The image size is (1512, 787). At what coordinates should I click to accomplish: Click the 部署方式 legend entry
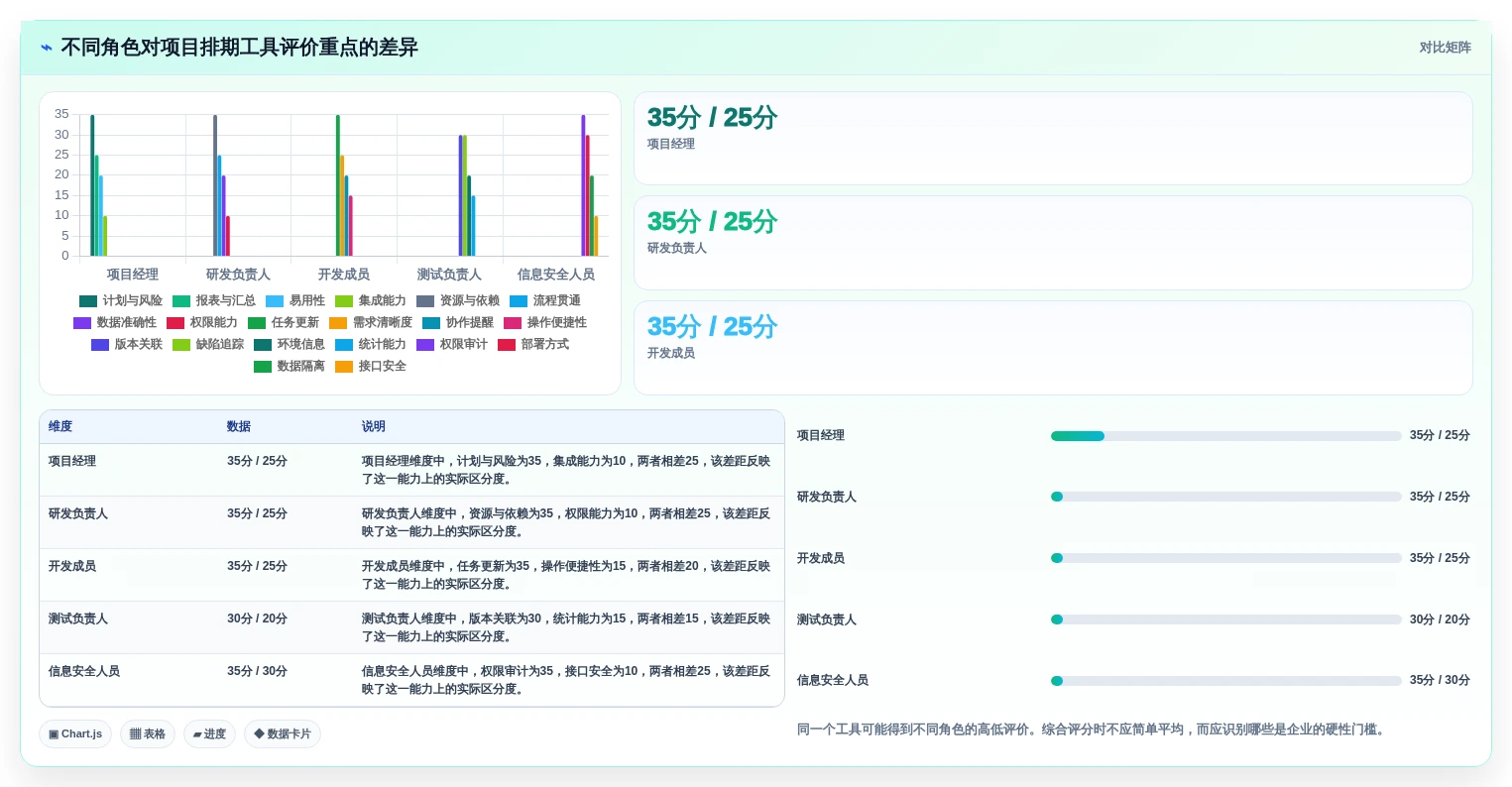[533, 345]
